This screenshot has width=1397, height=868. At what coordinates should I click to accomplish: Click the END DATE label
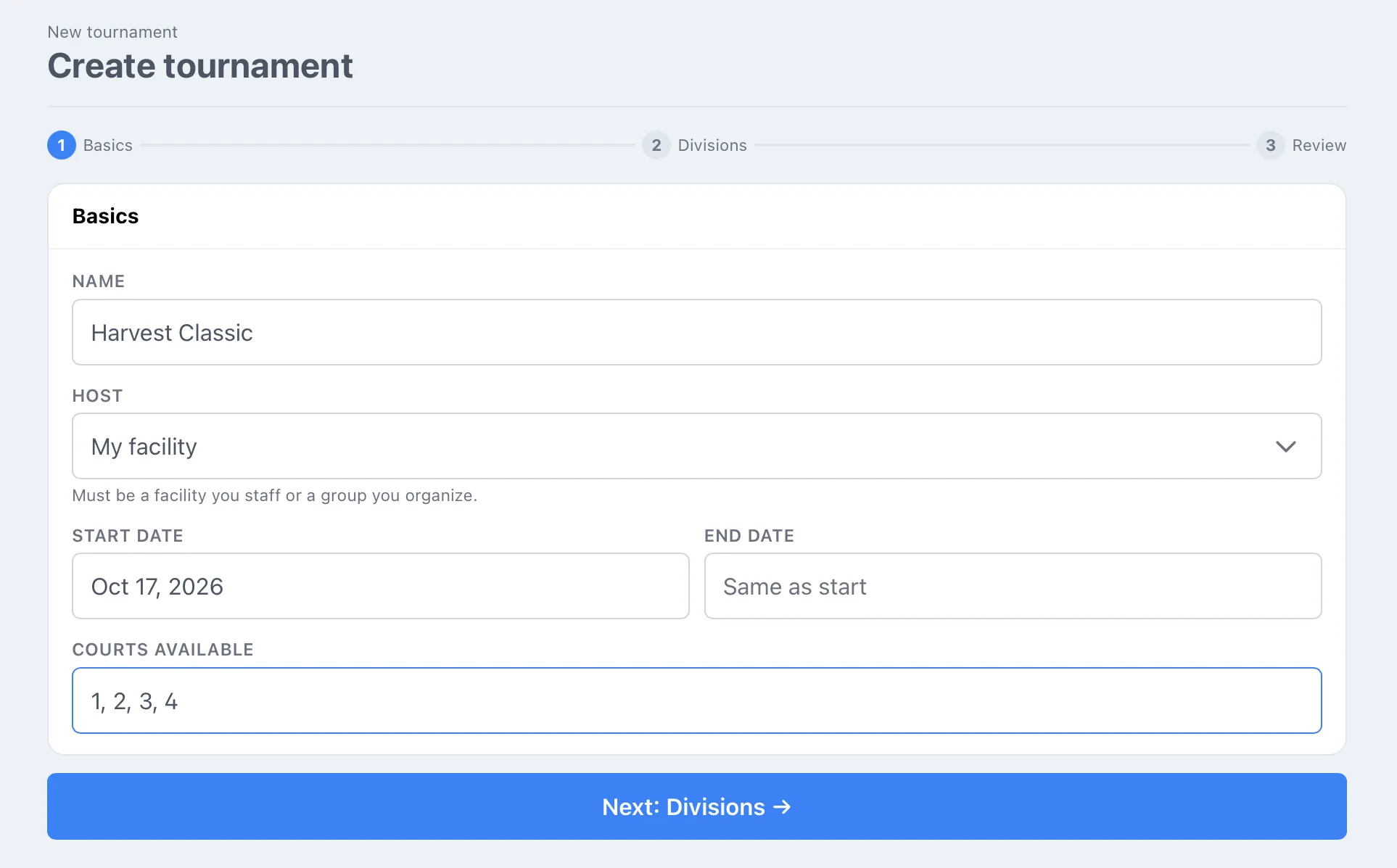click(749, 536)
